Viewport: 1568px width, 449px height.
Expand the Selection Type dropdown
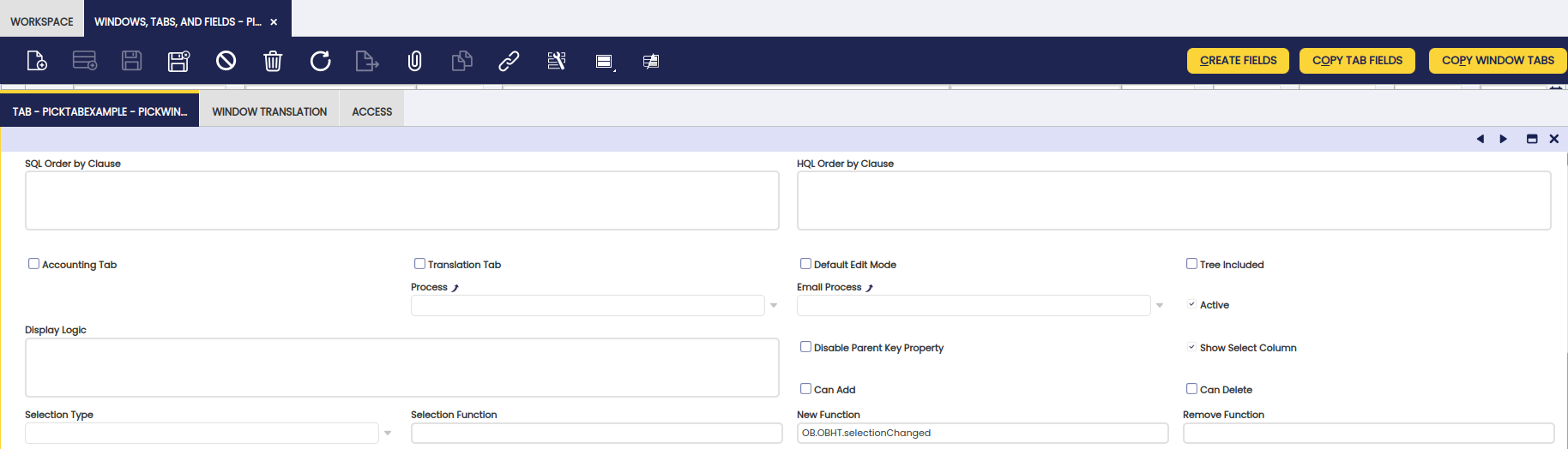pos(388,434)
